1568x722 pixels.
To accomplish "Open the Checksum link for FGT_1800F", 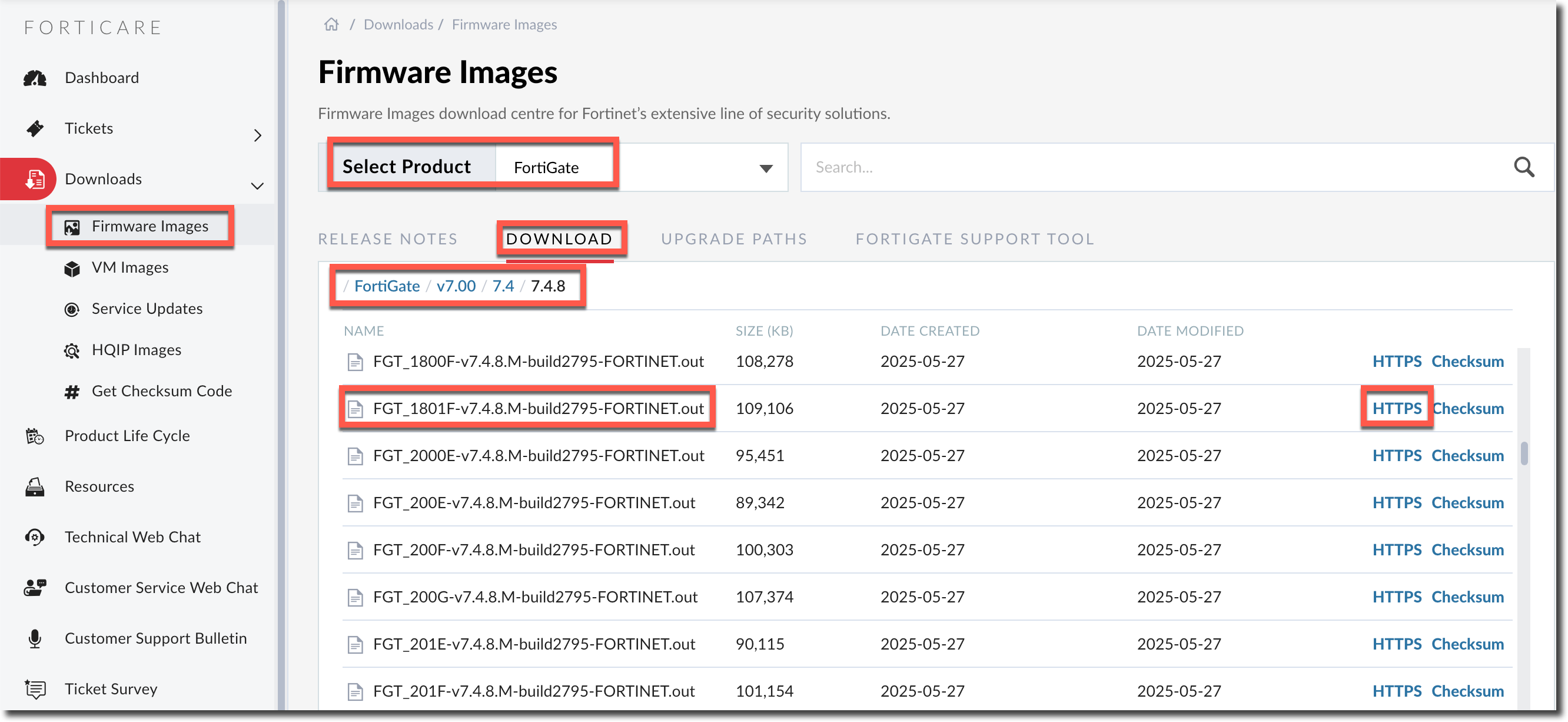I will click(1467, 362).
